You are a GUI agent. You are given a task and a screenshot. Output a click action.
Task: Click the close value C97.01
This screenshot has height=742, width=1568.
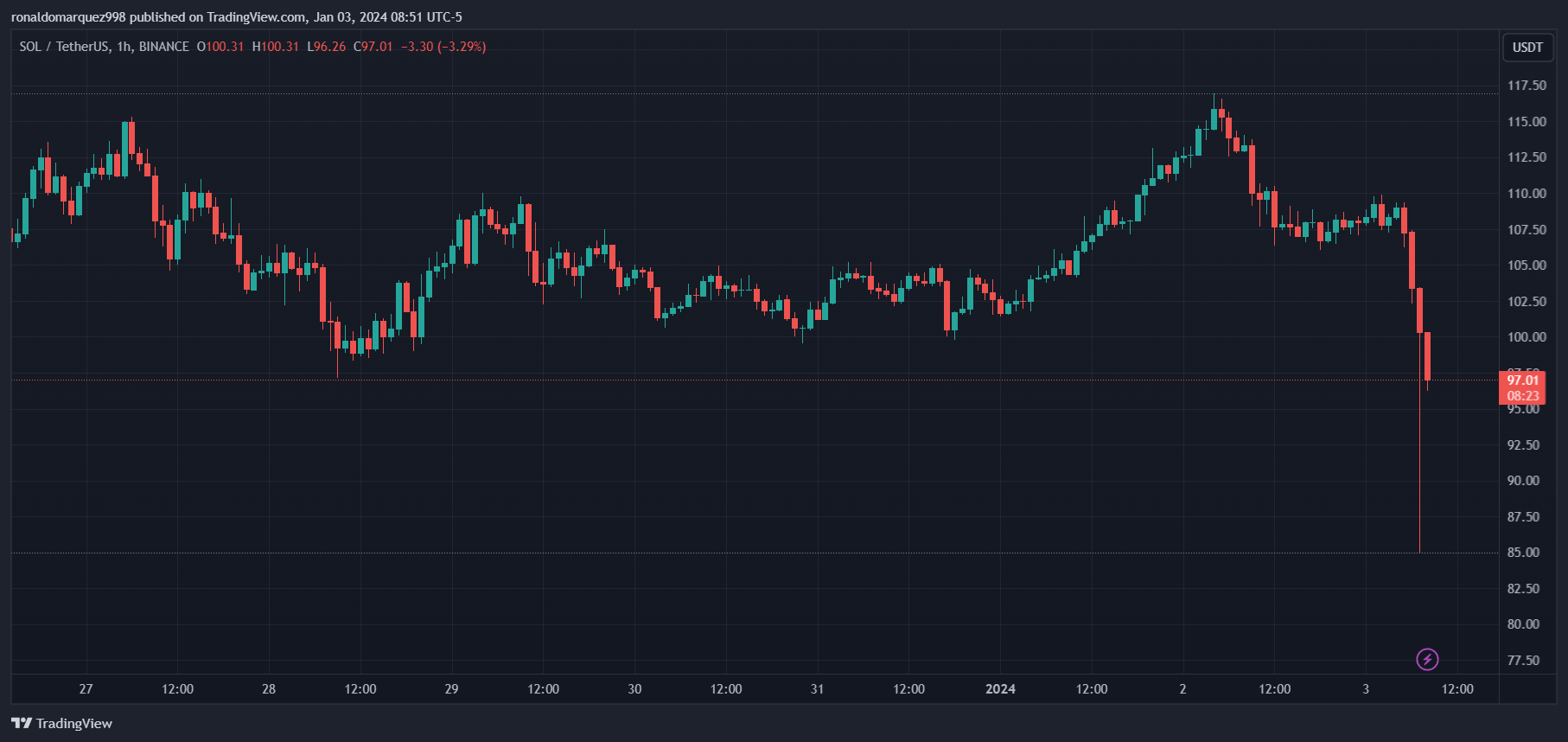coord(373,47)
